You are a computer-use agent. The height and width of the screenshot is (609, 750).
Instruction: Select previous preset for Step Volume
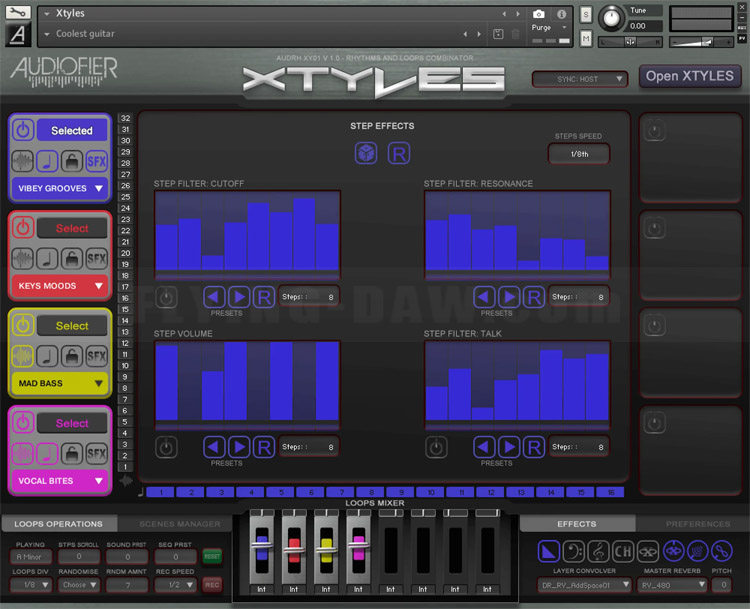point(214,447)
